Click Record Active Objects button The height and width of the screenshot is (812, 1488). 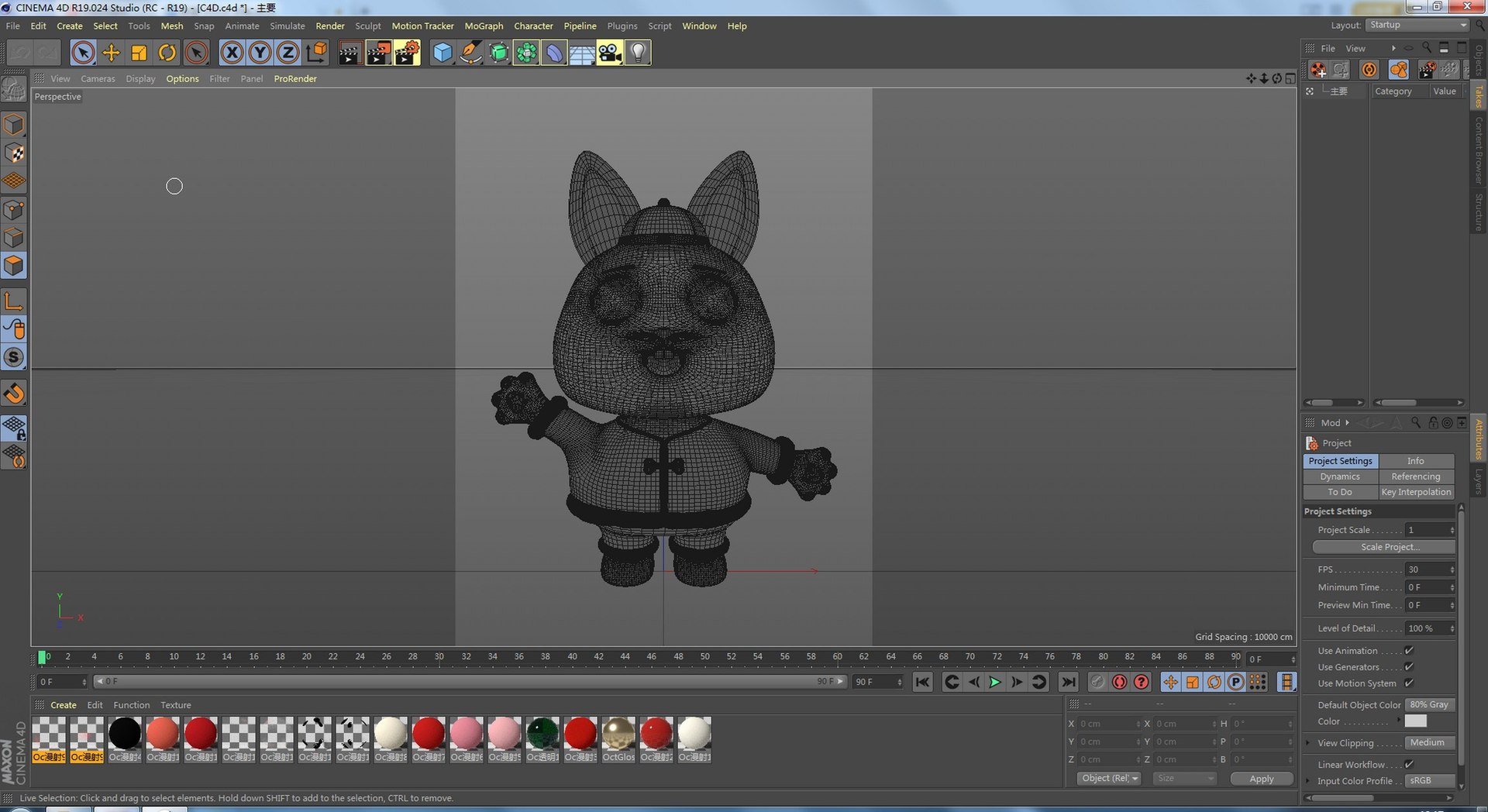(1119, 682)
